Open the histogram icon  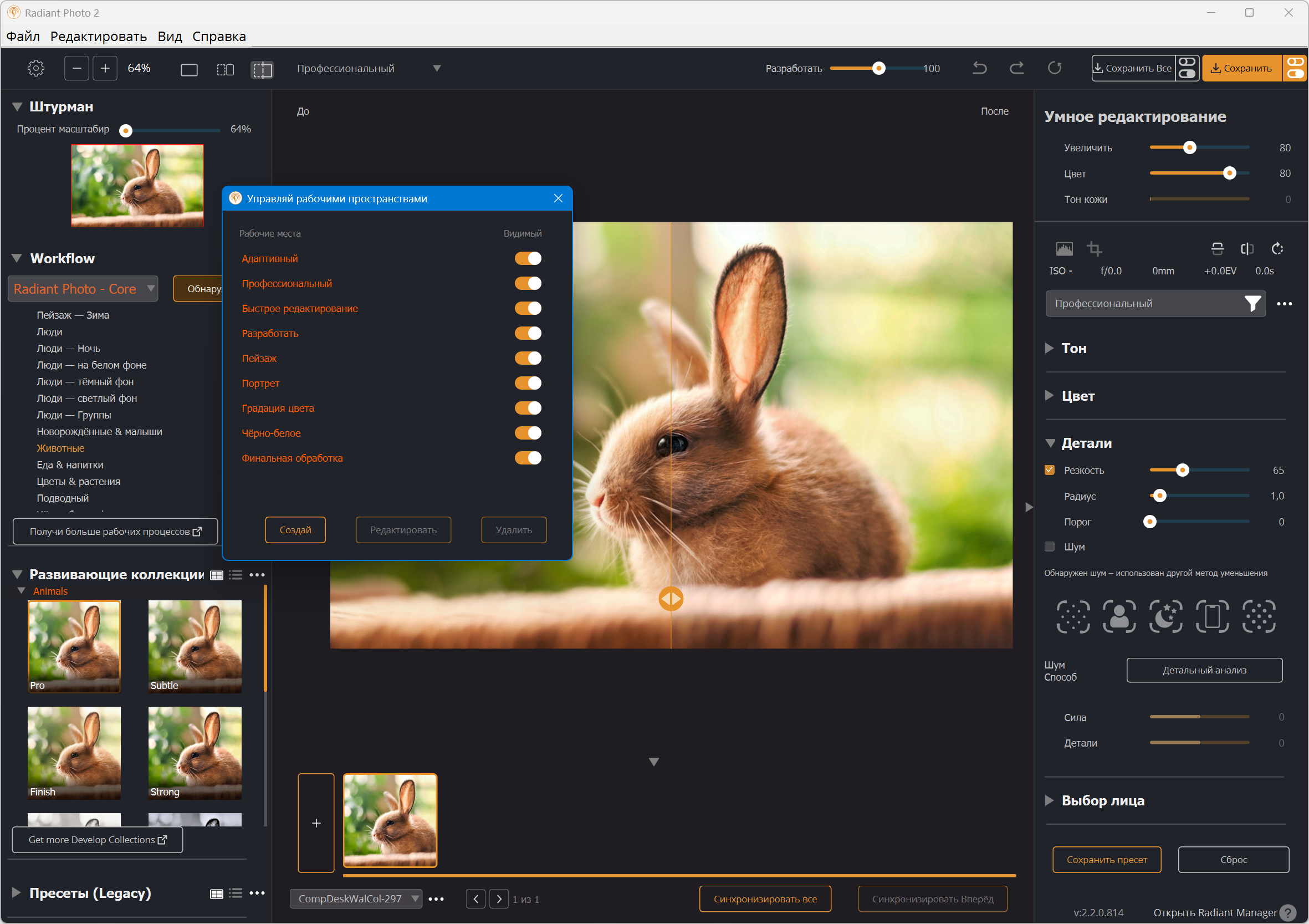[1064, 249]
